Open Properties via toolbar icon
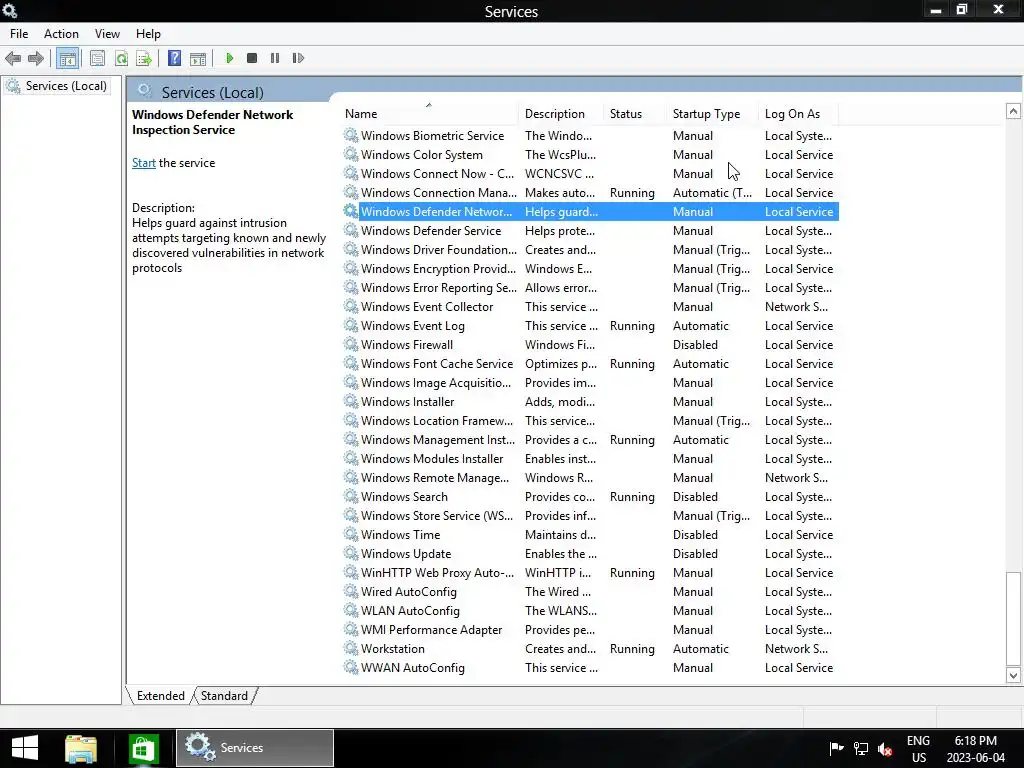This screenshot has width=1024, height=768. click(x=97, y=58)
